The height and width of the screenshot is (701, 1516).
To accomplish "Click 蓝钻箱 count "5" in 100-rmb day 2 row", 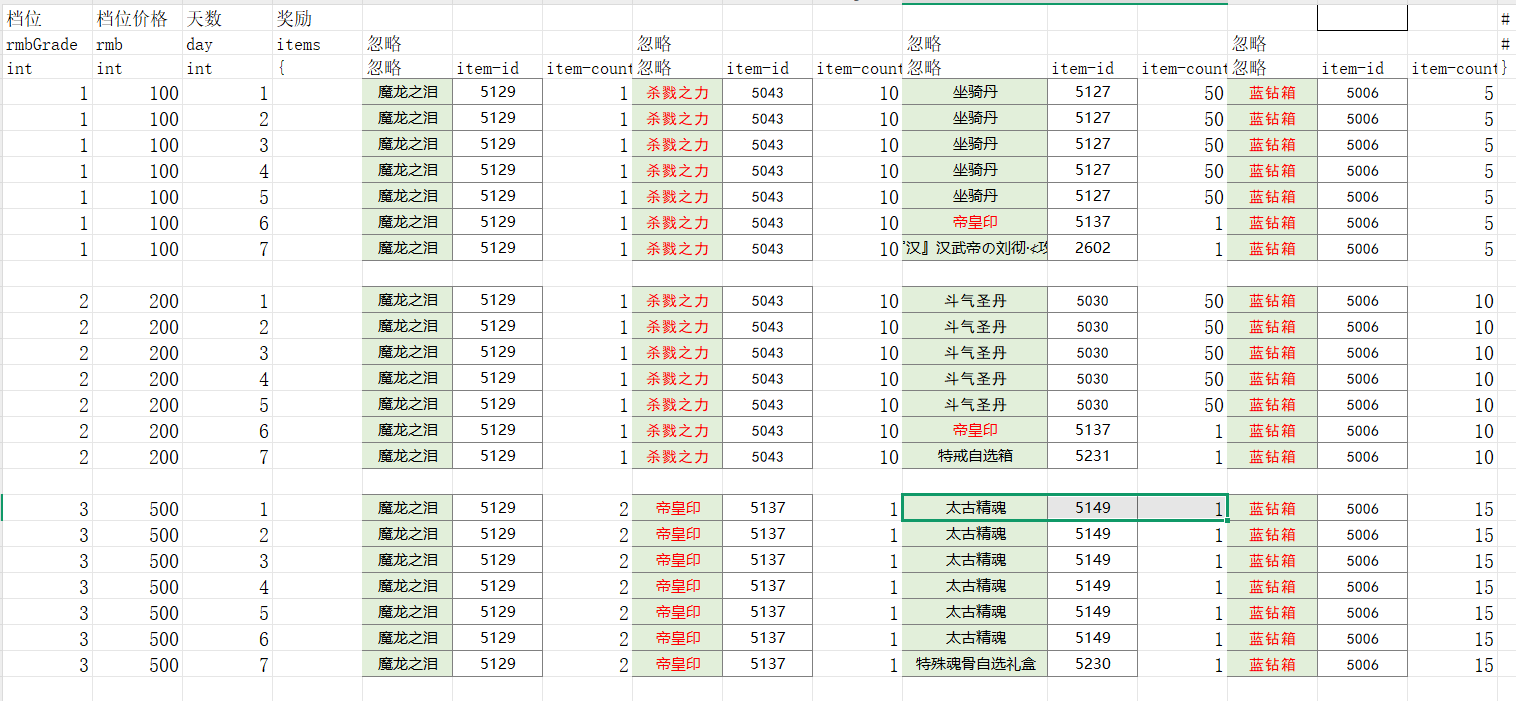I will click(x=1452, y=118).
